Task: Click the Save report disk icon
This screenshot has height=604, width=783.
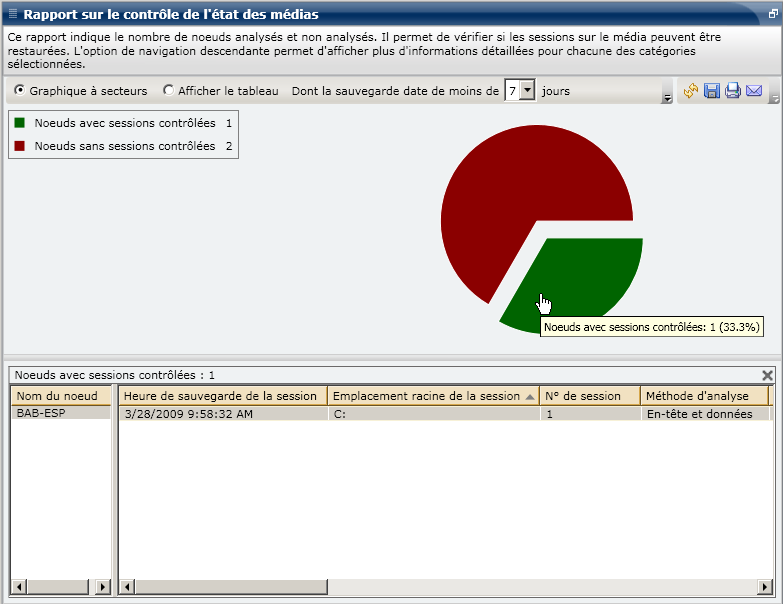Action: tap(712, 91)
